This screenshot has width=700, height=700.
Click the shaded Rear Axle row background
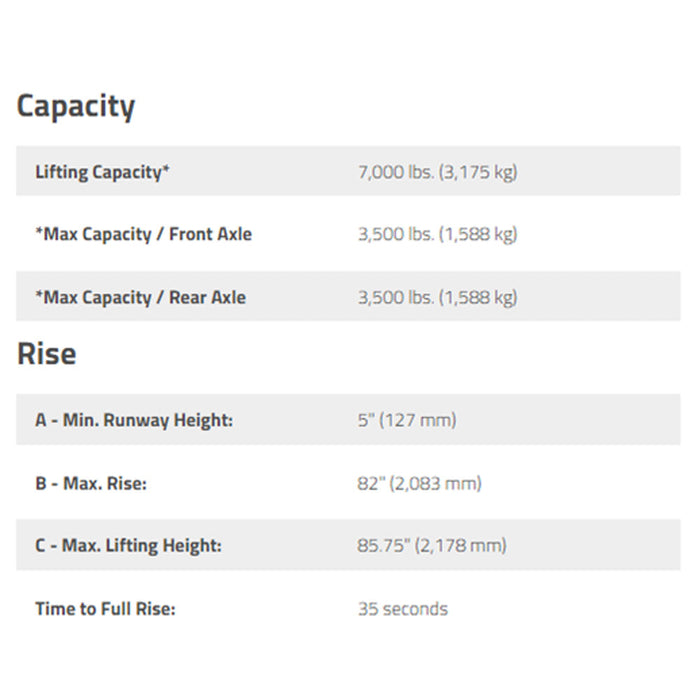348,296
